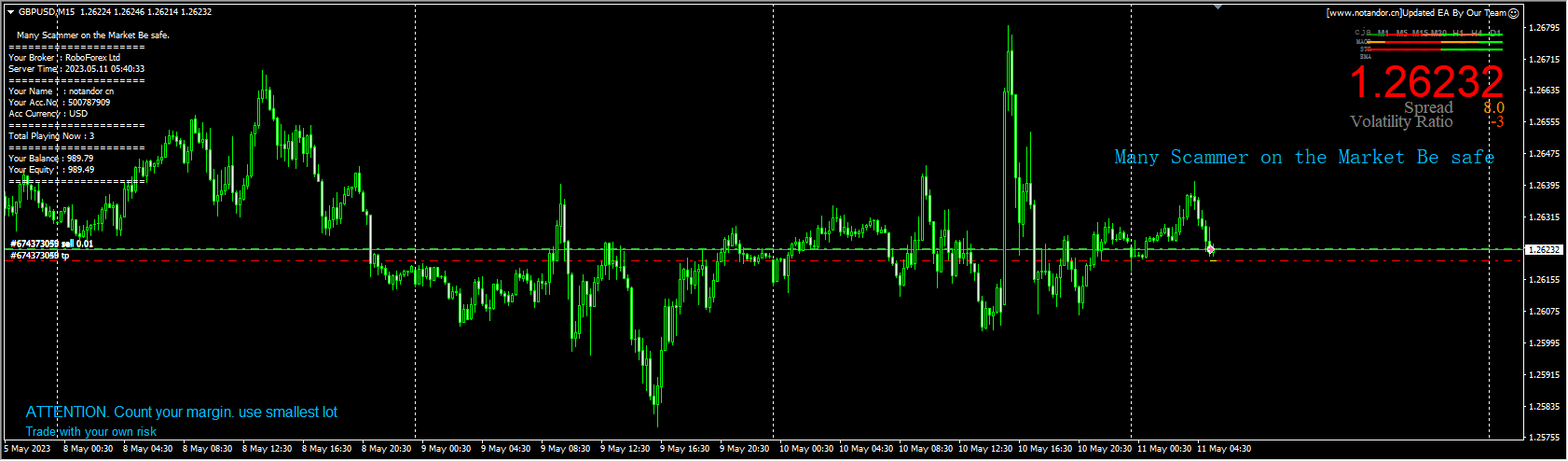Viewport: 1568px width, 461px height.
Task: Click the 'Your Balance : 989.79' line
Action: (x=51, y=159)
